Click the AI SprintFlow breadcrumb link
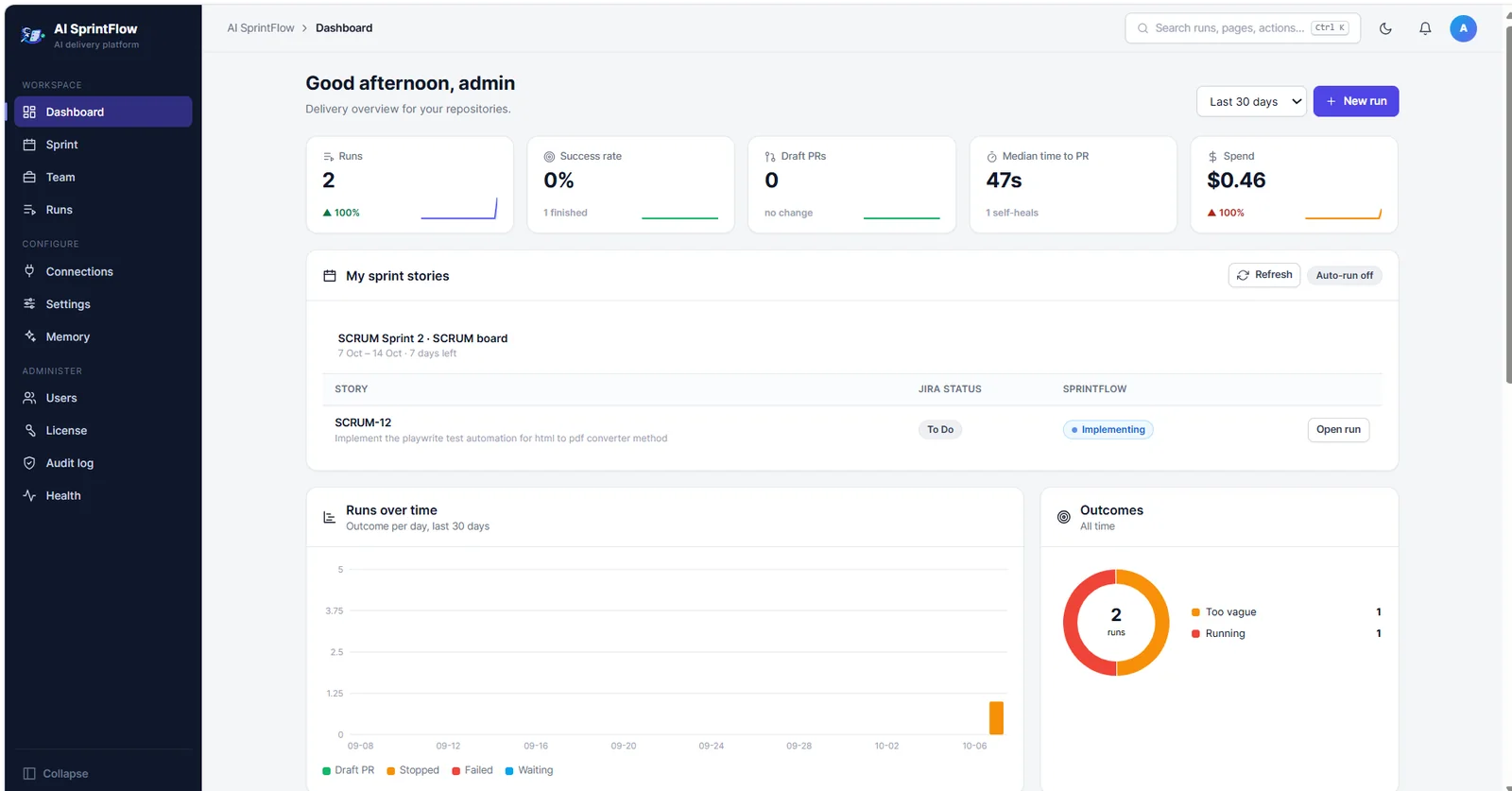The height and width of the screenshot is (791, 1512). click(261, 28)
